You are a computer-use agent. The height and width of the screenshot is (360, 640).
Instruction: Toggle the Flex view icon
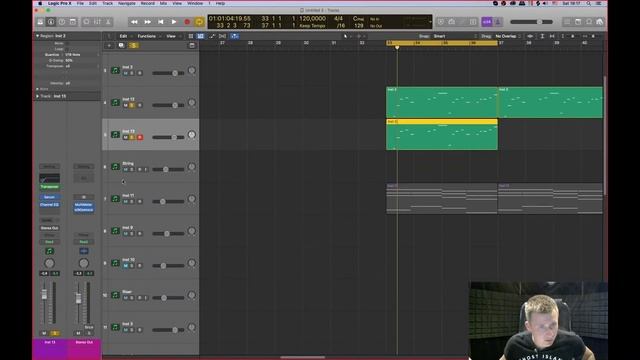tap(222, 36)
